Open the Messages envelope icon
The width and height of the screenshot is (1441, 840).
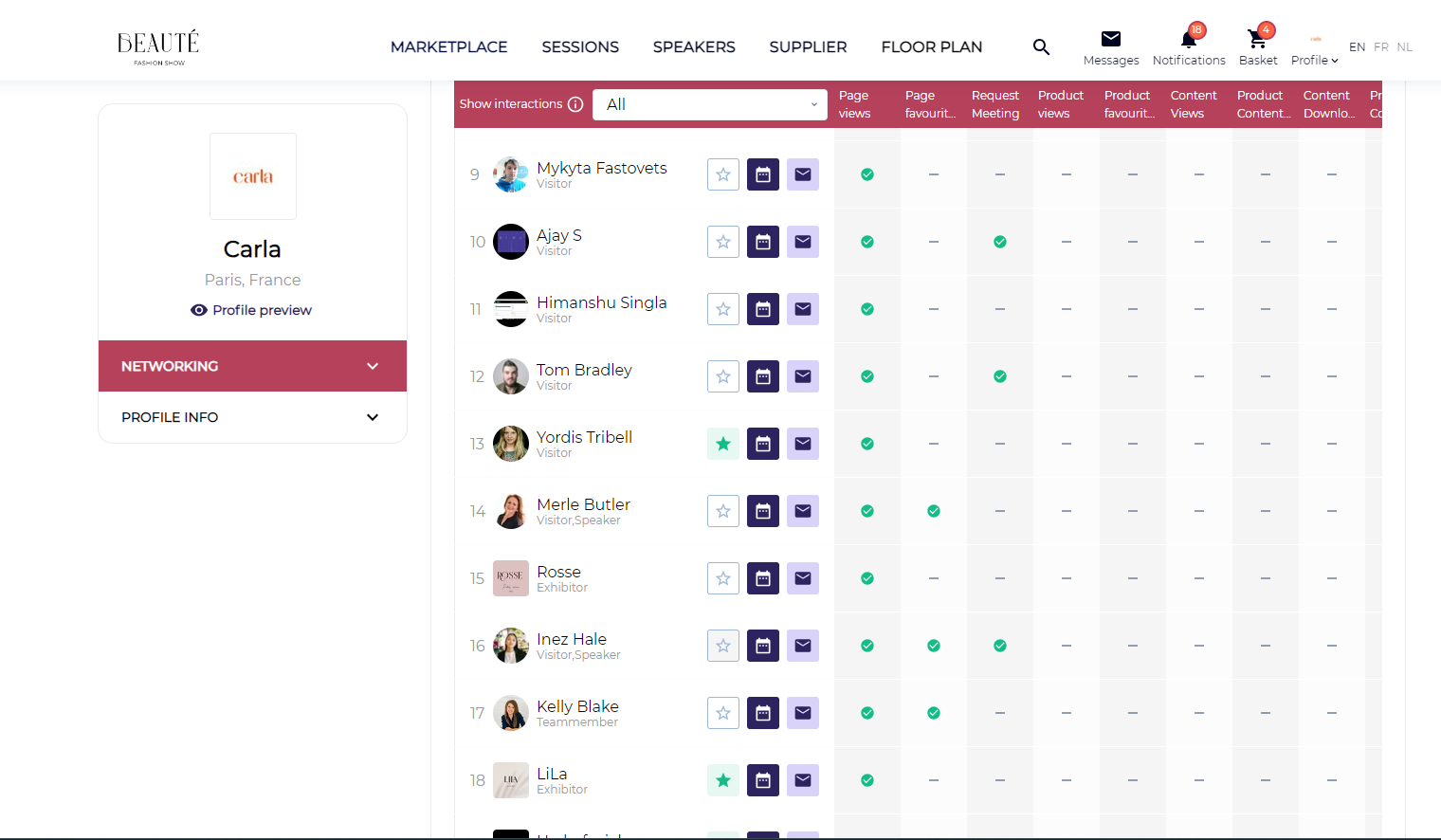tap(1111, 39)
